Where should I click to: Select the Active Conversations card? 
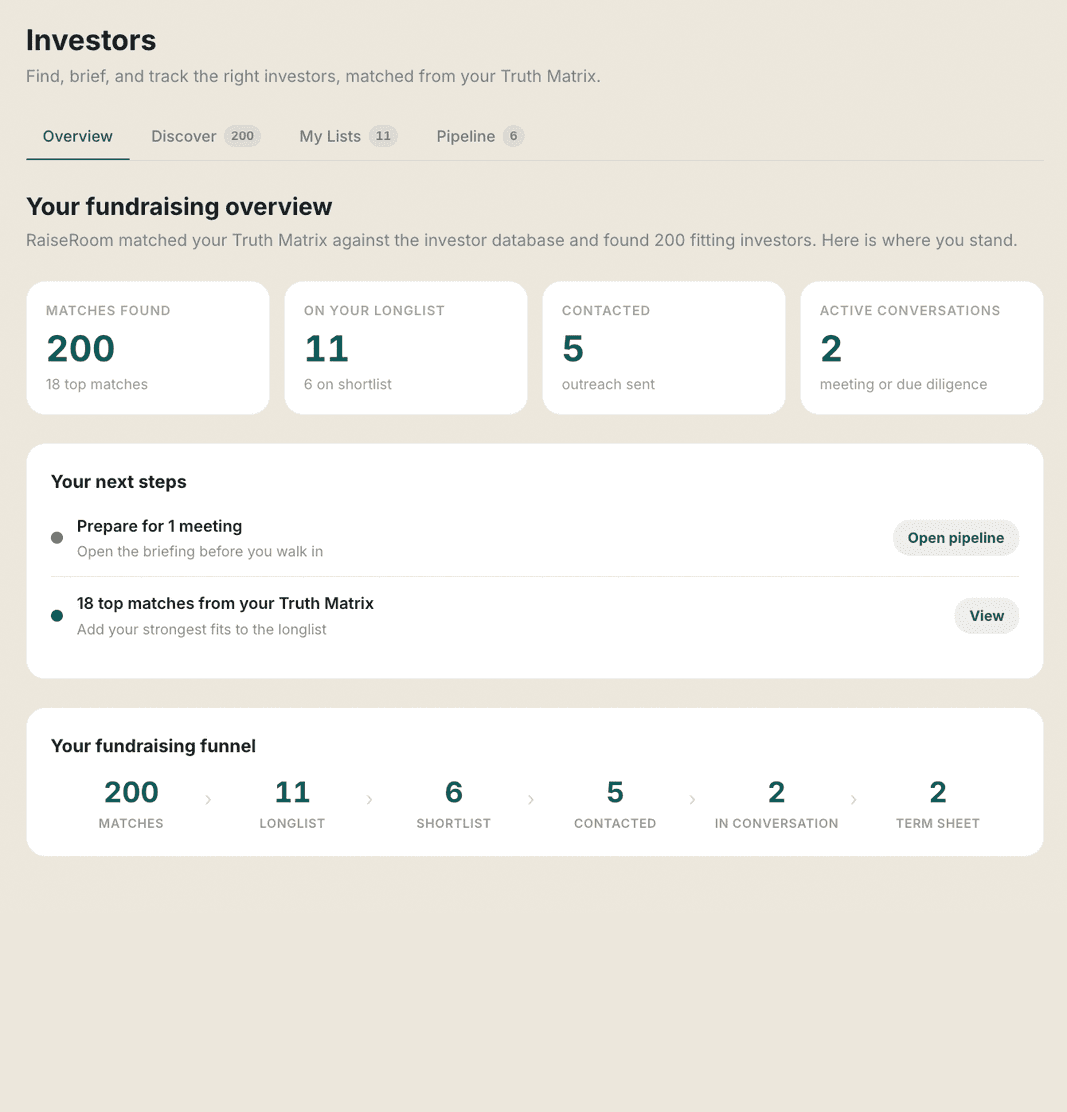point(922,348)
